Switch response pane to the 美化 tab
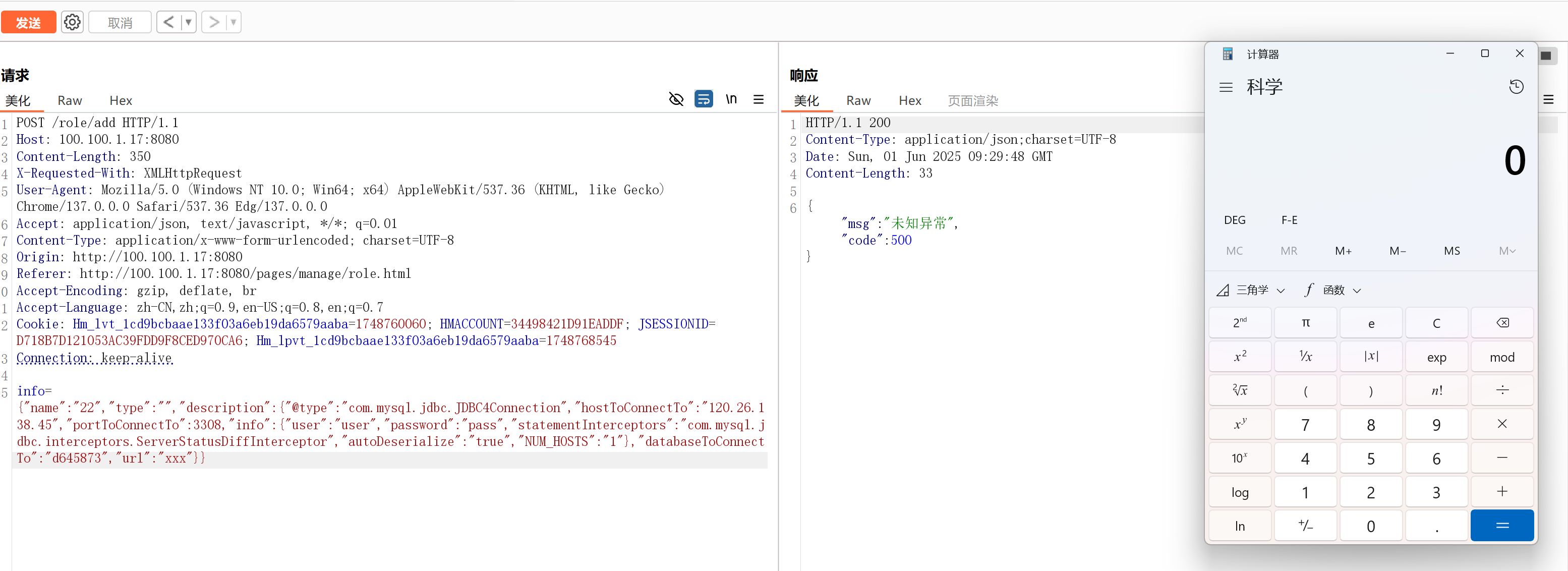 pyautogui.click(x=806, y=100)
